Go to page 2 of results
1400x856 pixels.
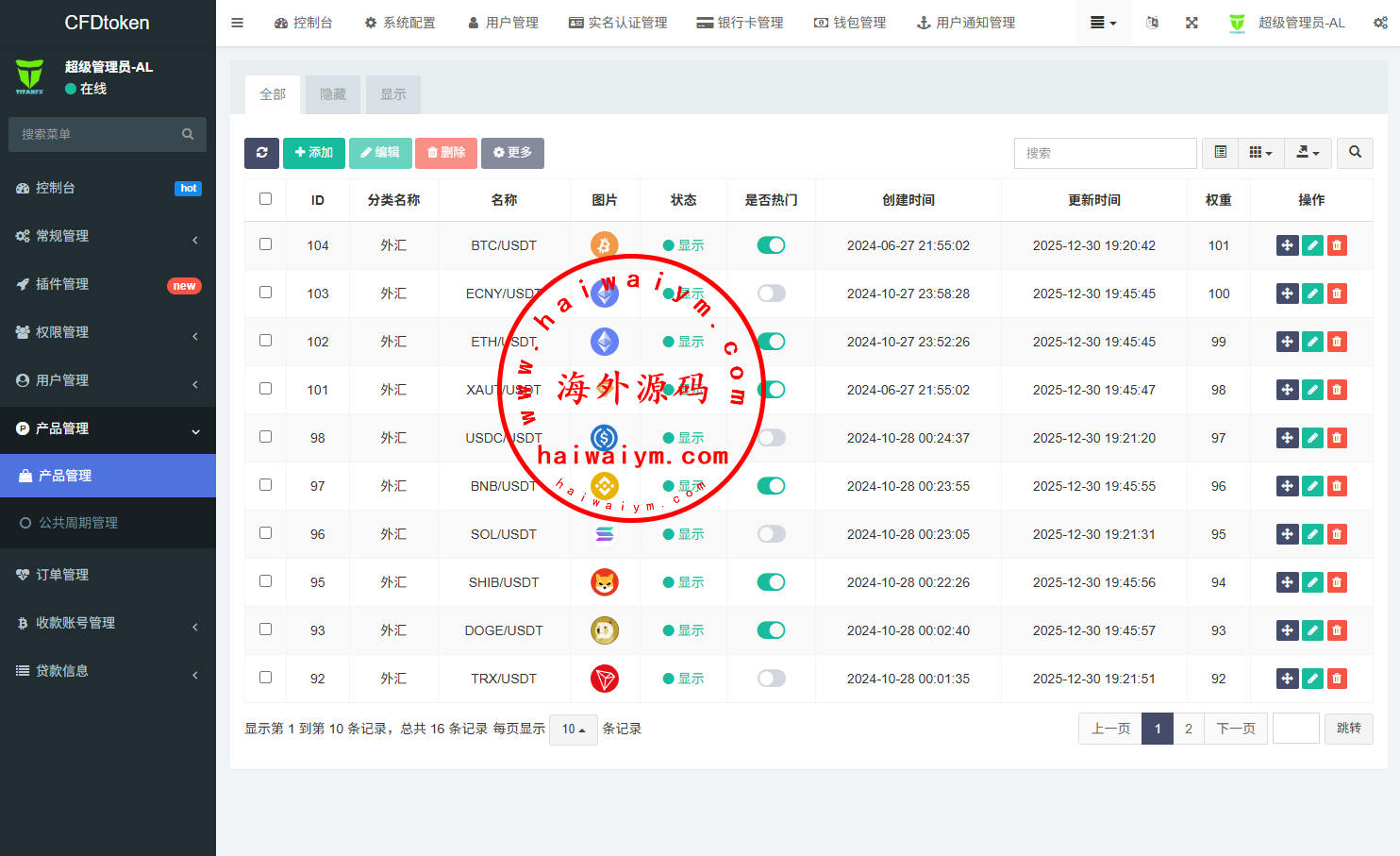1189,729
